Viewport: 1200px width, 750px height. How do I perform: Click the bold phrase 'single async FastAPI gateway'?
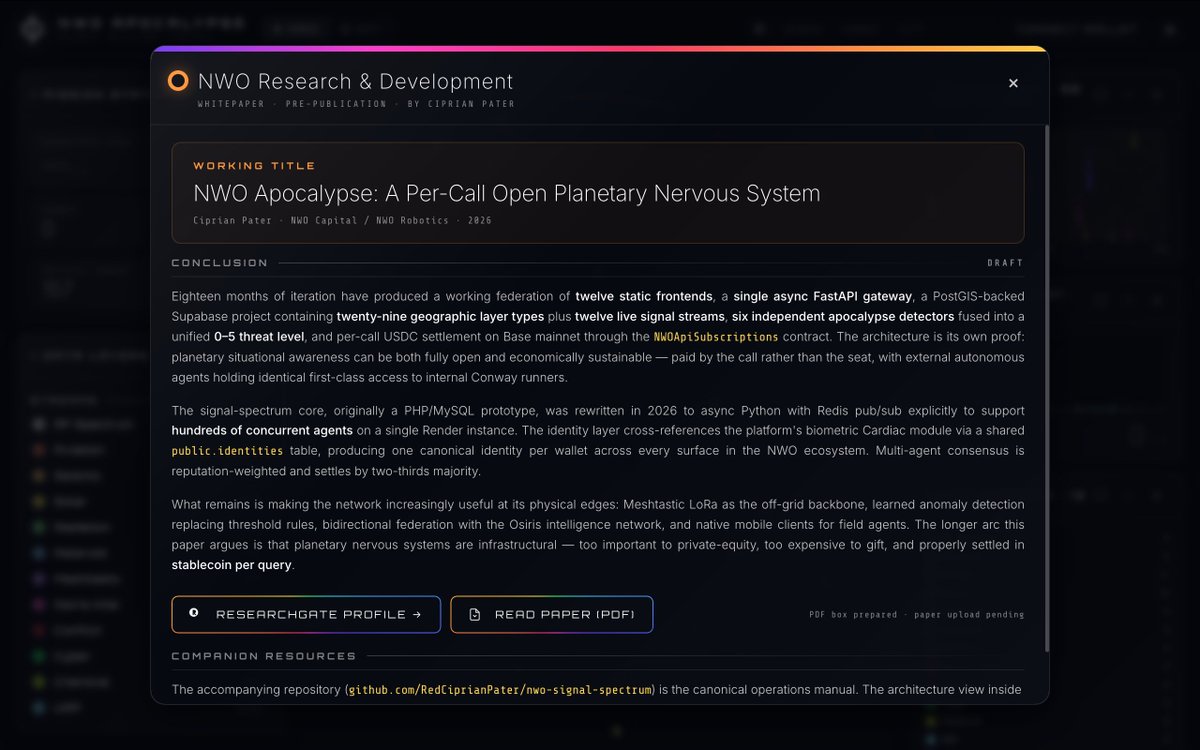(823, 296)
